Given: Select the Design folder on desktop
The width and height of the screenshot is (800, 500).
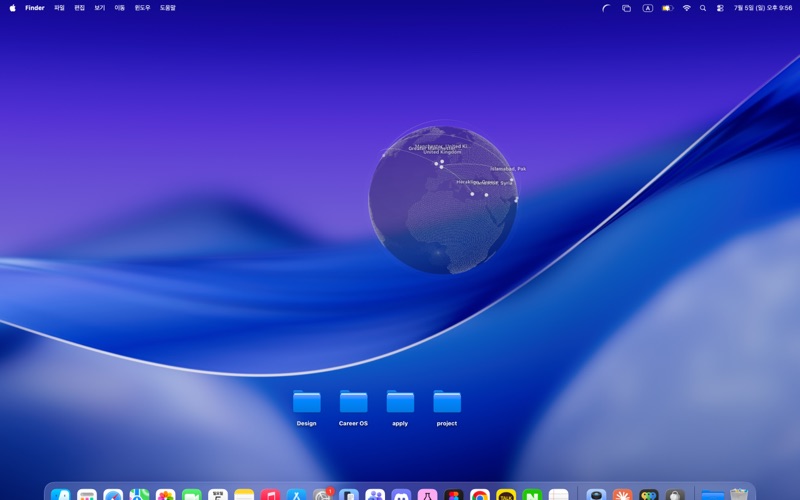Looking at the screenshot, I should [307, 408].
